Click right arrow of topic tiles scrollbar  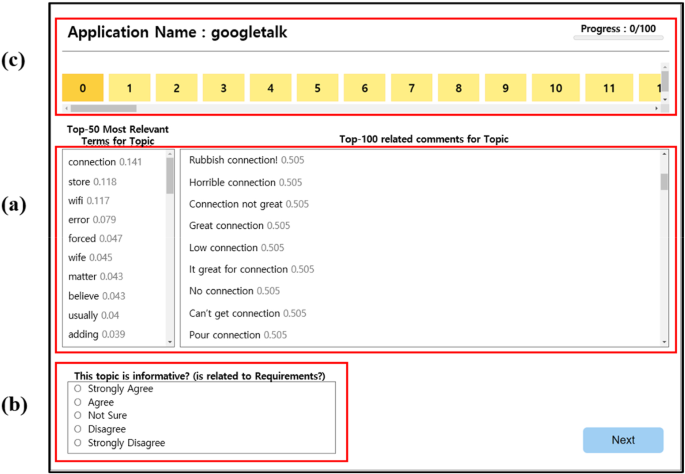click(656, 108)
